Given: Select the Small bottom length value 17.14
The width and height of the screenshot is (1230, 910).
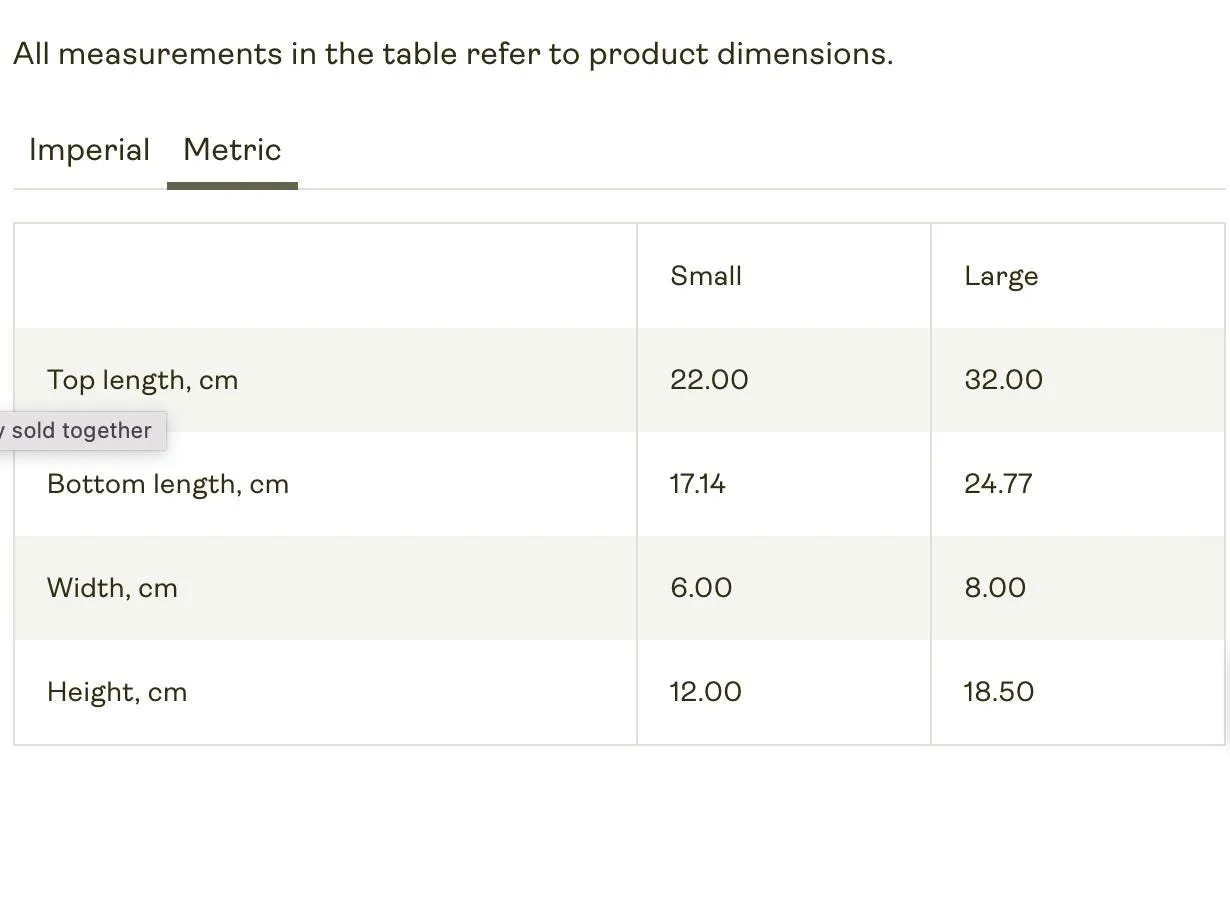Looking at the screenshot, I should point(698,484).
